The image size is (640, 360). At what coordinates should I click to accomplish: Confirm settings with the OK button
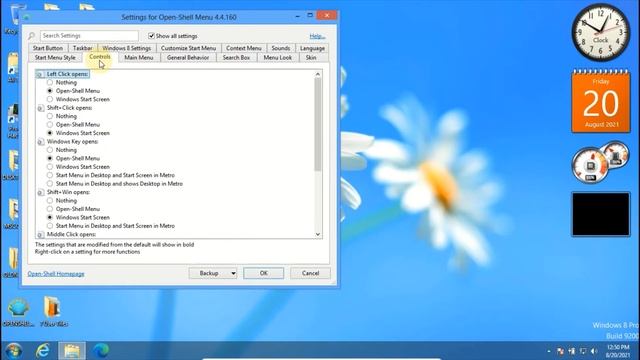[264, 273]
